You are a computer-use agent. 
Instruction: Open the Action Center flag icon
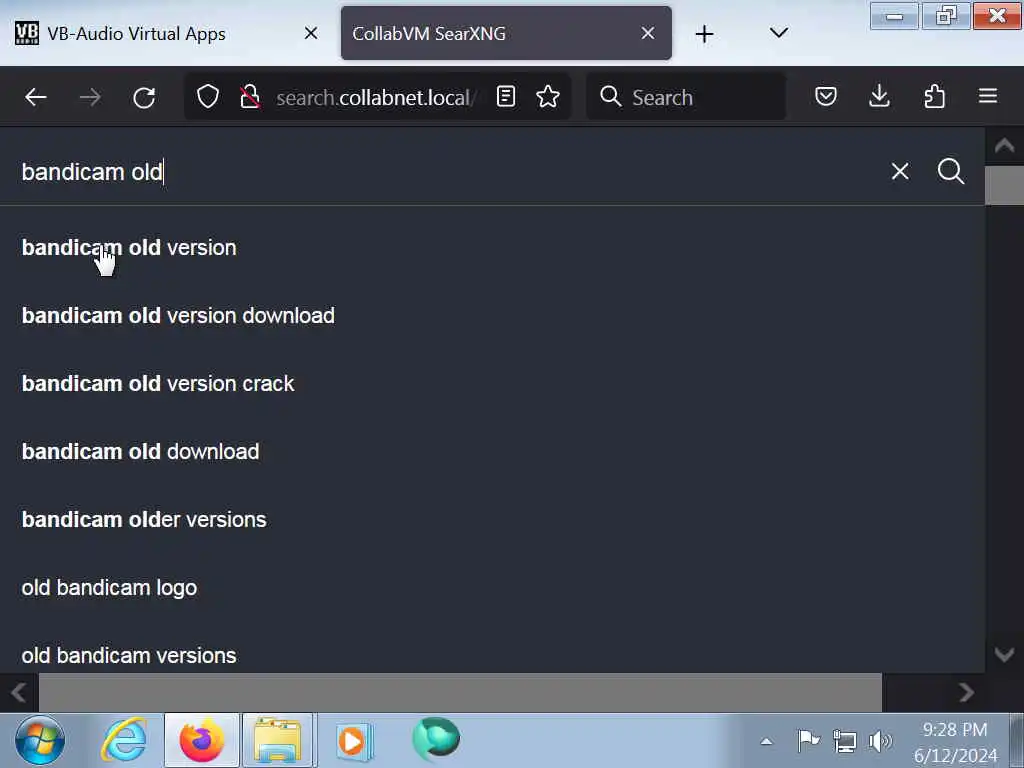808,741
